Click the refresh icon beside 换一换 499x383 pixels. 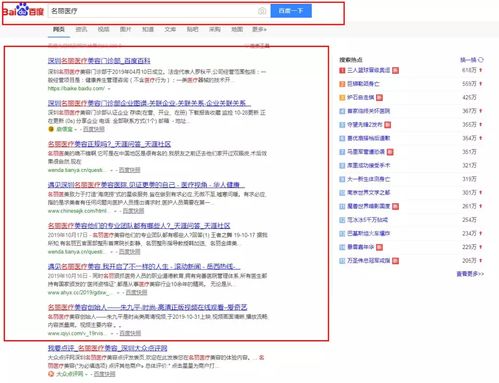(481, 60)
